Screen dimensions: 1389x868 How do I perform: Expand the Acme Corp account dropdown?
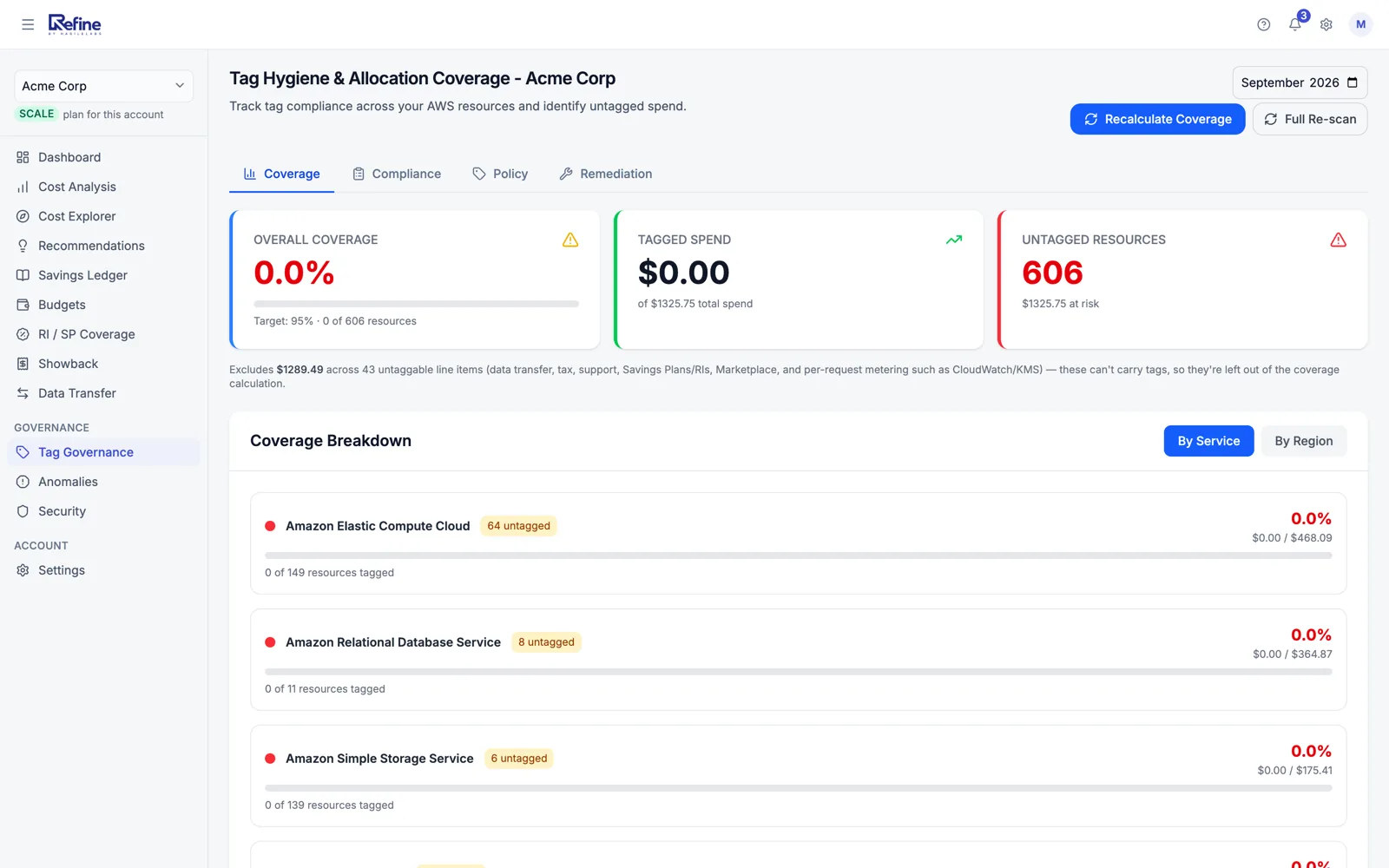click(103, 86)
